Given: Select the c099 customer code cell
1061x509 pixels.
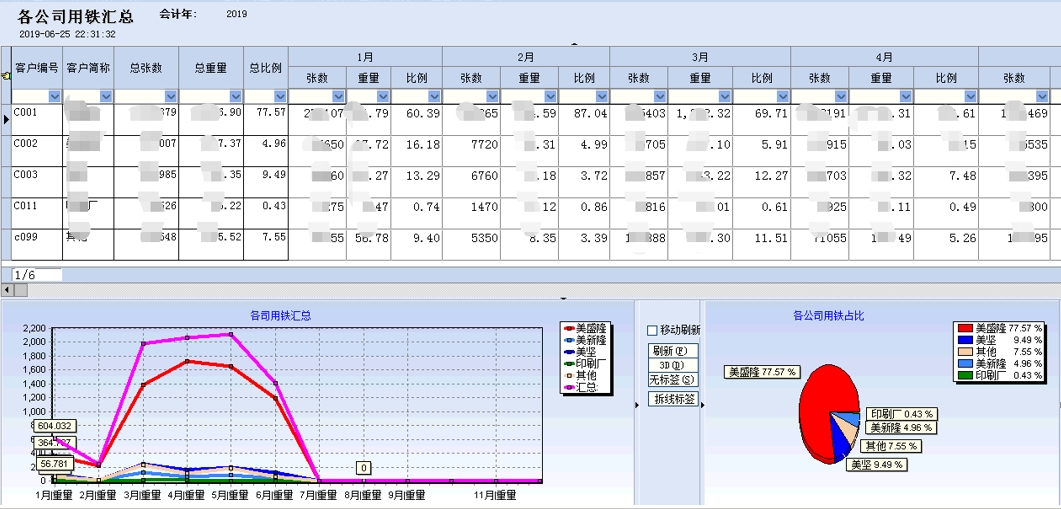Looking at the screenshot, I should (x=37, y=244).
